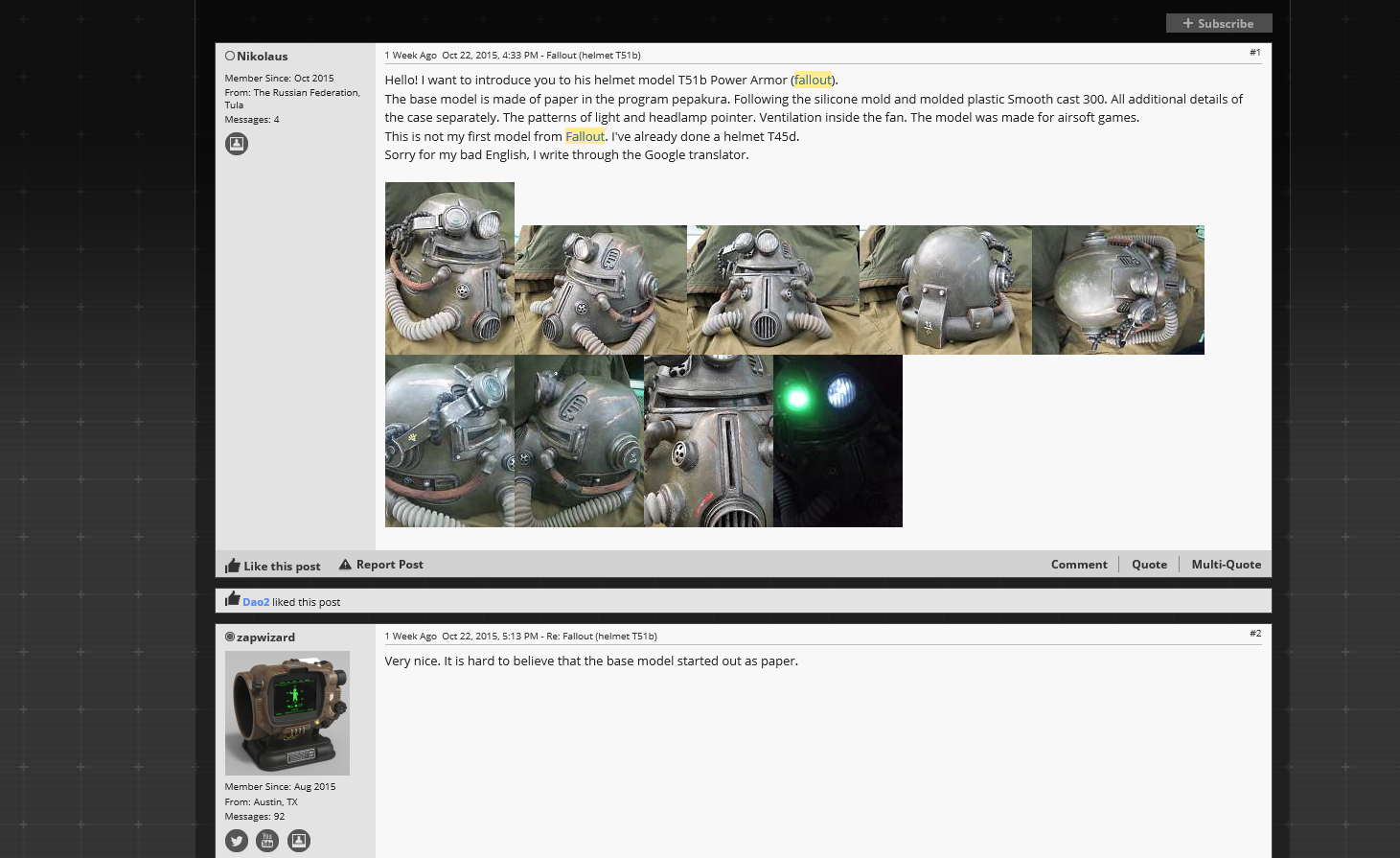Image resolution: width=1400 pixels, height=858 pixels.
Task: Click the Report Post warning icon
Action: [345, 565]
